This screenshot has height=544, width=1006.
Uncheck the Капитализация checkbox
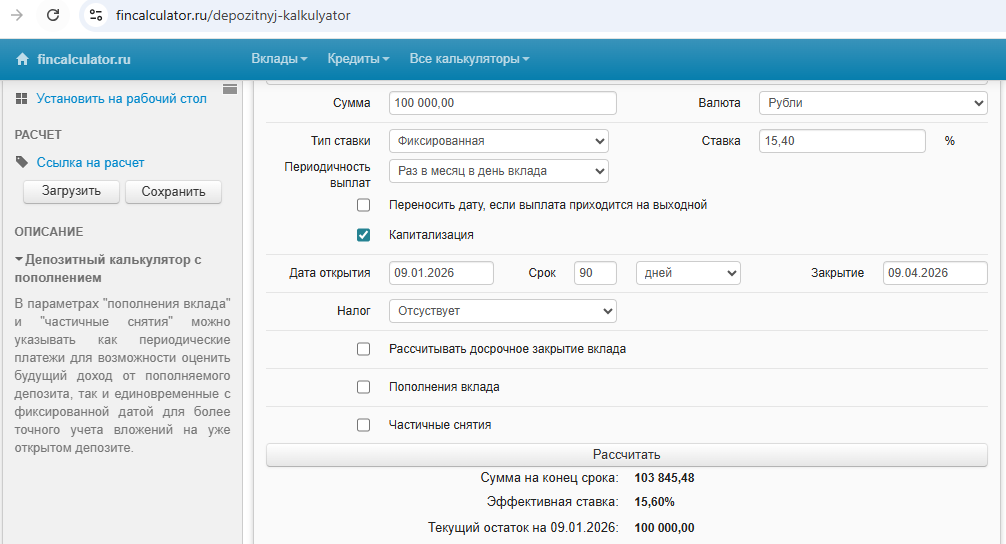(364, 235)
